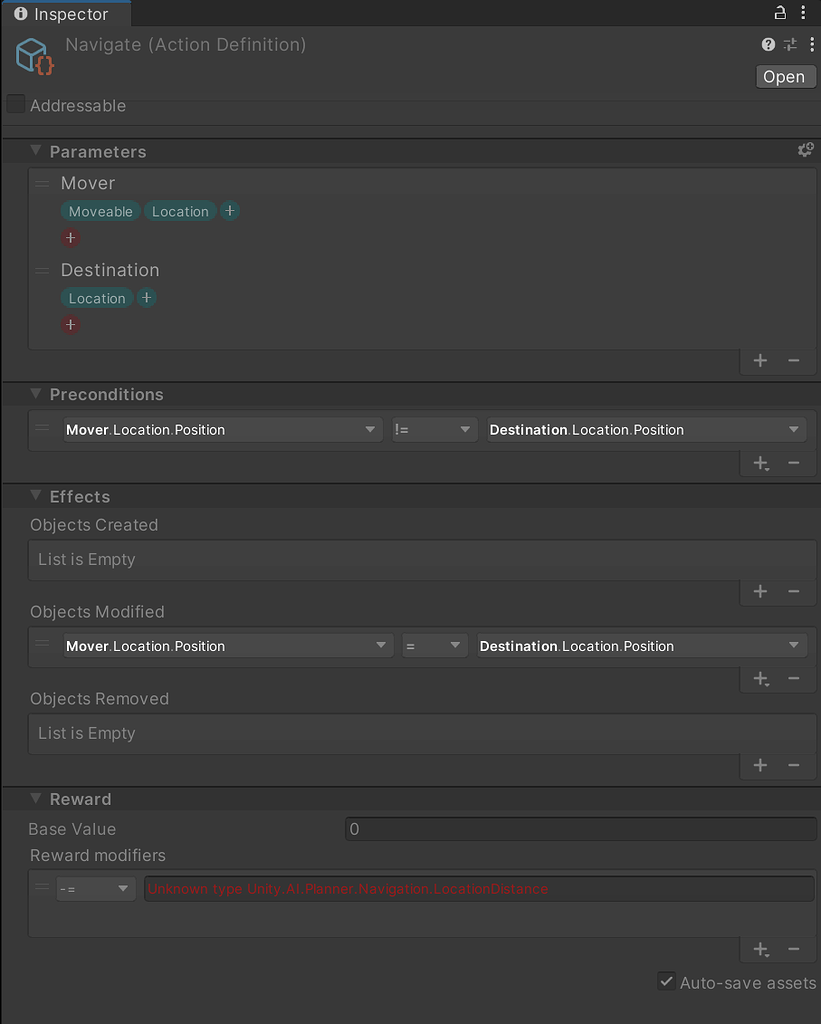Open the != comparison operator dropdown
Screen dimensions: 821x1024
[x=434, y=429]
